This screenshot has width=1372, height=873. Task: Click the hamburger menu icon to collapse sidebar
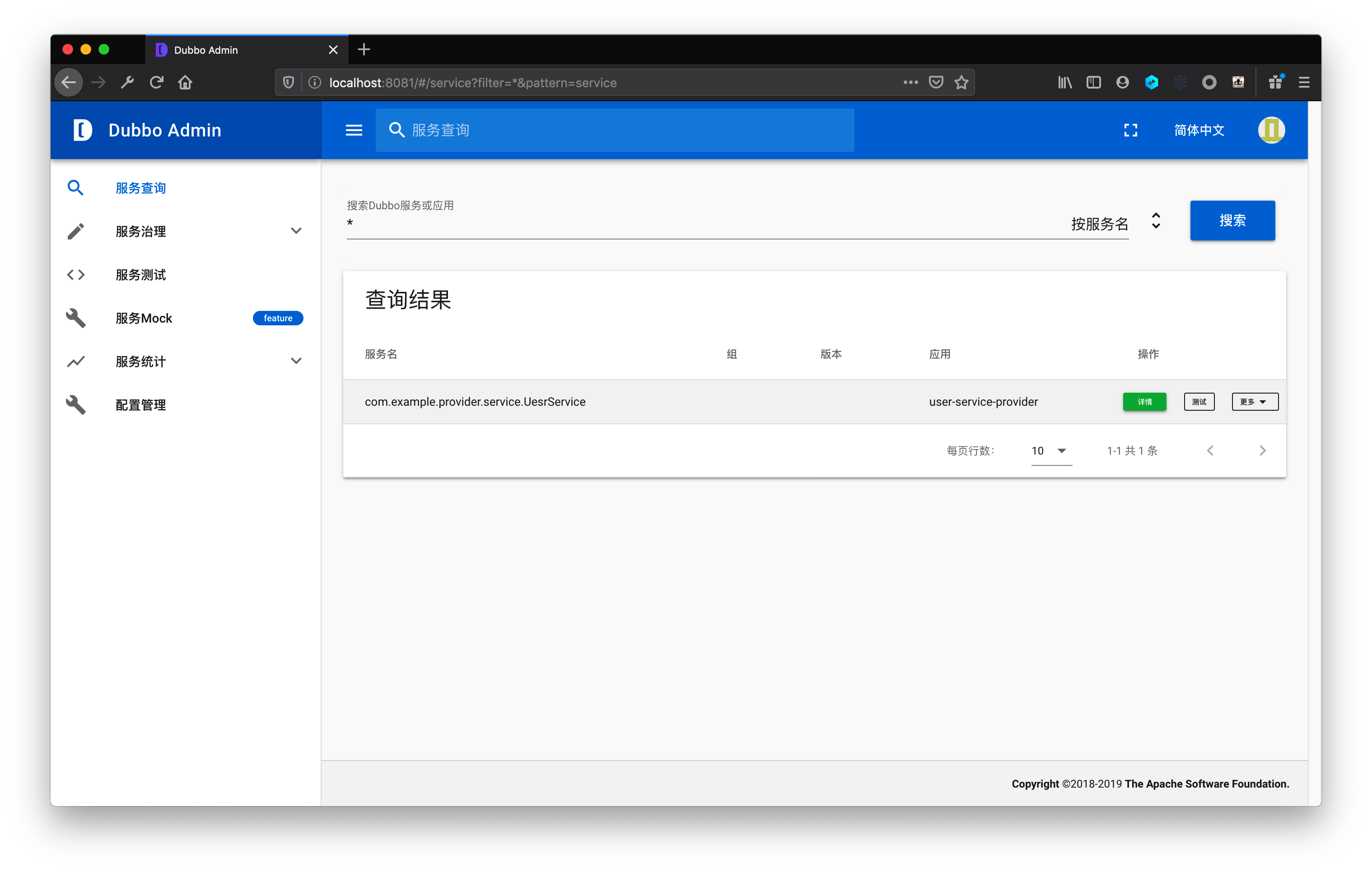[x=354, y=130]
